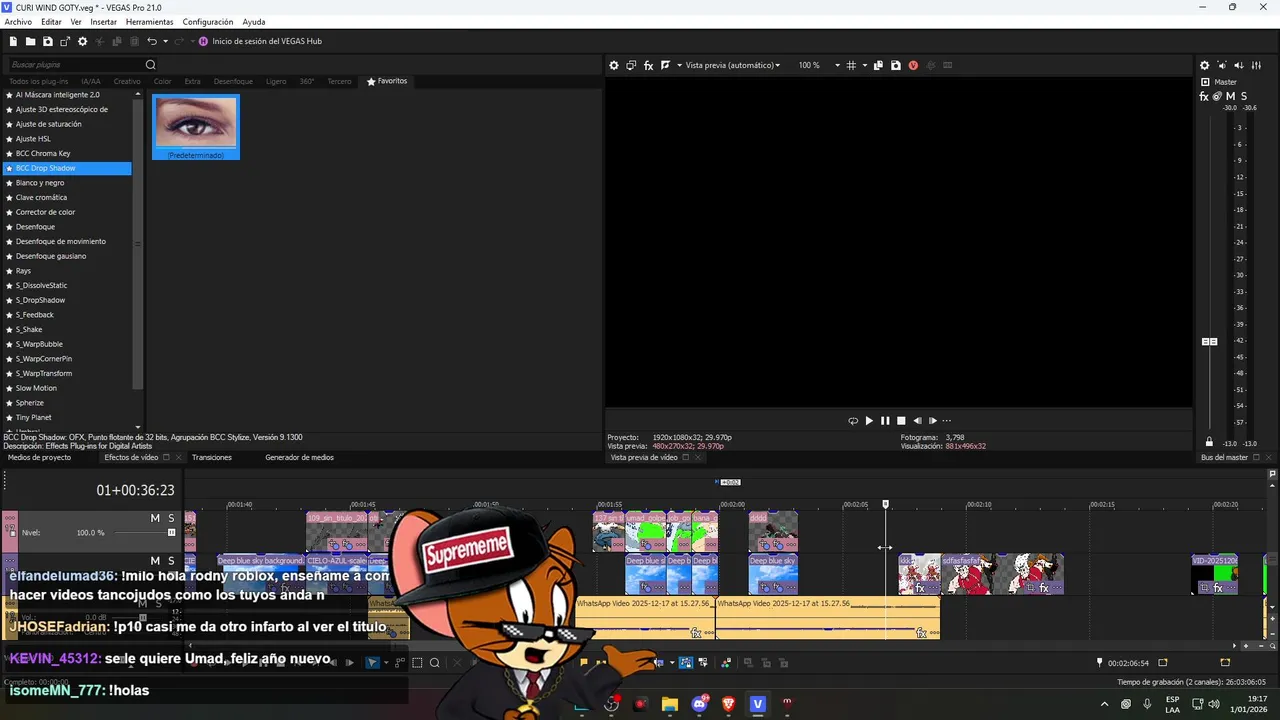
Task: Open Discord from the Windows taskbar
Action: pyautogui.click(x=699, y=704)
